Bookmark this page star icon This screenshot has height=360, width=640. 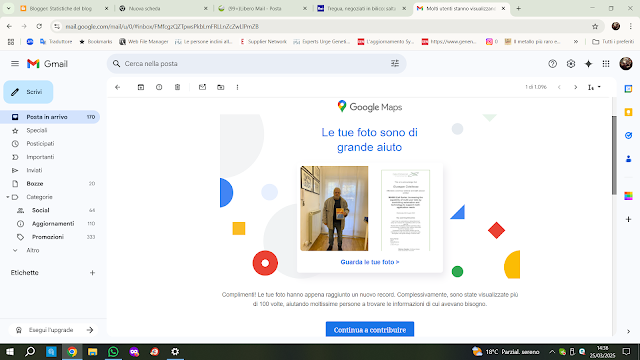click(595, 26)
